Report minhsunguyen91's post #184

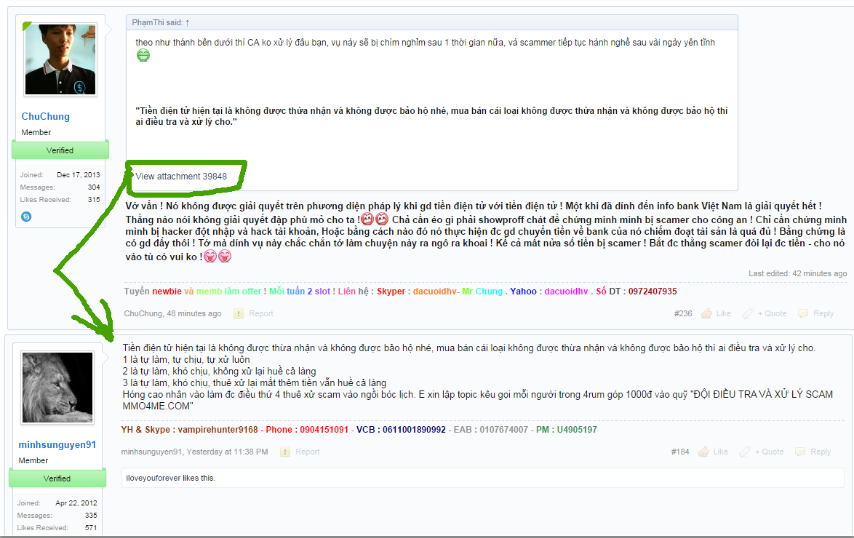(307, 452)
